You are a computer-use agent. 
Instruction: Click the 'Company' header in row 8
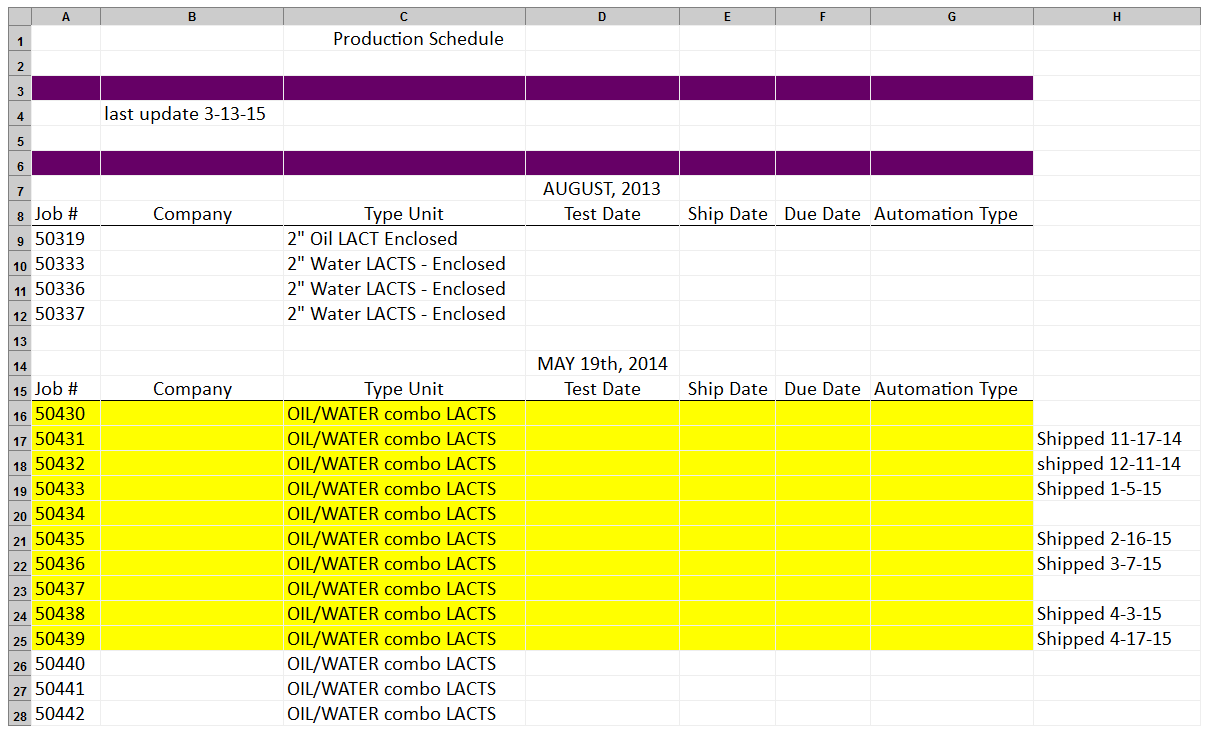(x=192, y=214)
